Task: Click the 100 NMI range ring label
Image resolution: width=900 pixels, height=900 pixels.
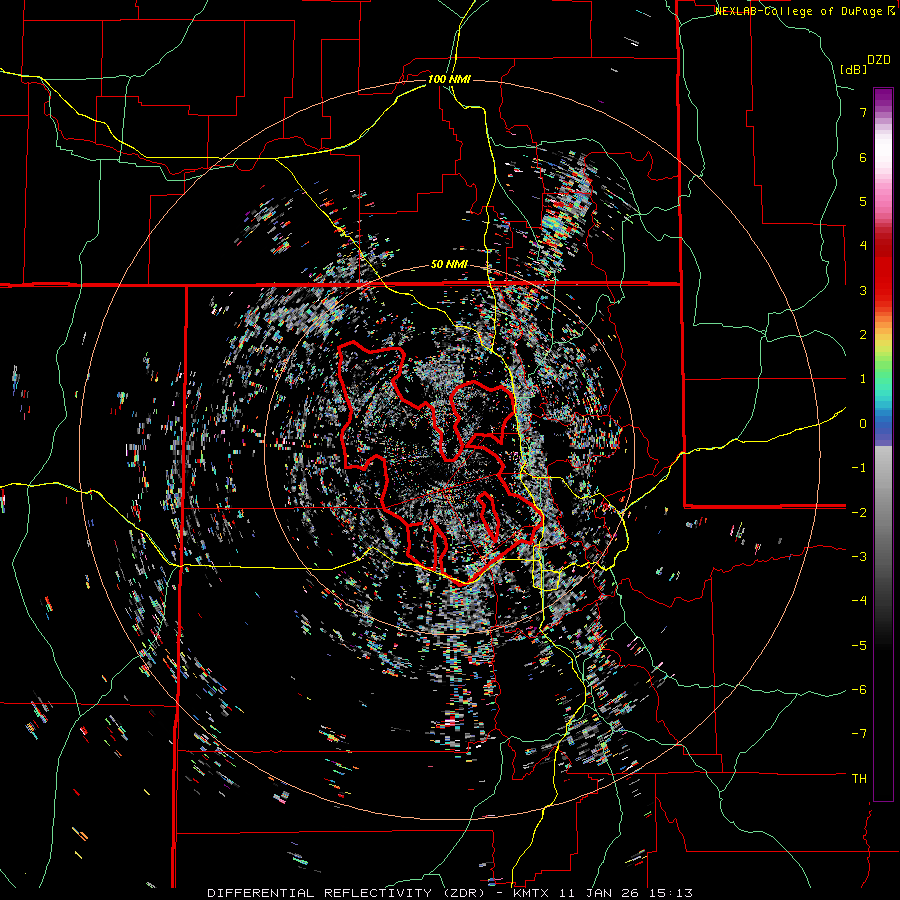Action: pos(449,79)
